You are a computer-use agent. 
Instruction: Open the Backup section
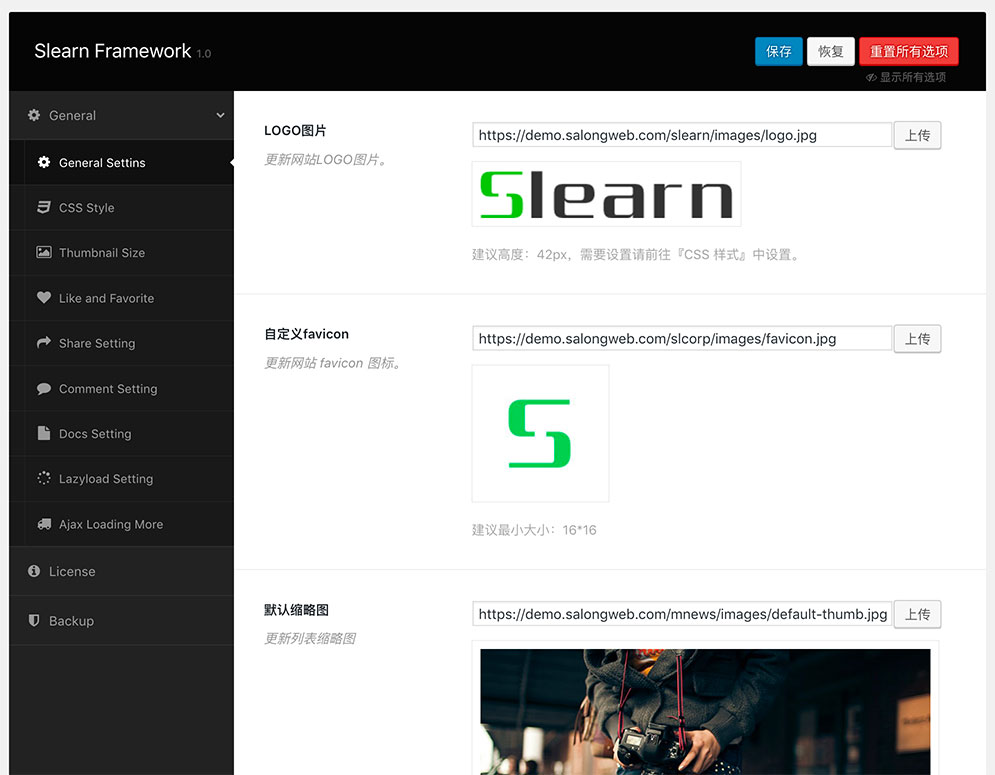click(121, 621)
